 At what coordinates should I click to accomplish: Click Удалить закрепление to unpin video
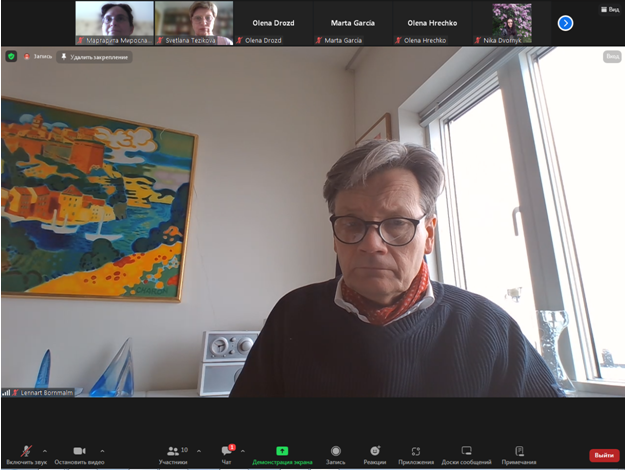[x=96, y=57]
